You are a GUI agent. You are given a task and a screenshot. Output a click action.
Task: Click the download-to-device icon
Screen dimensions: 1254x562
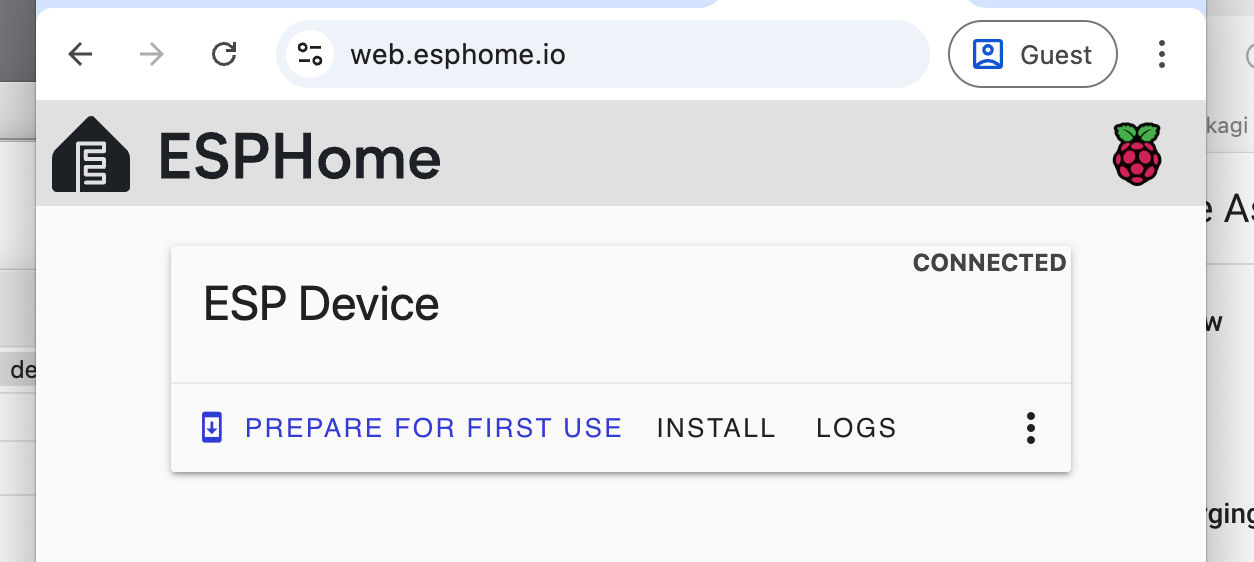click(211, 428)
